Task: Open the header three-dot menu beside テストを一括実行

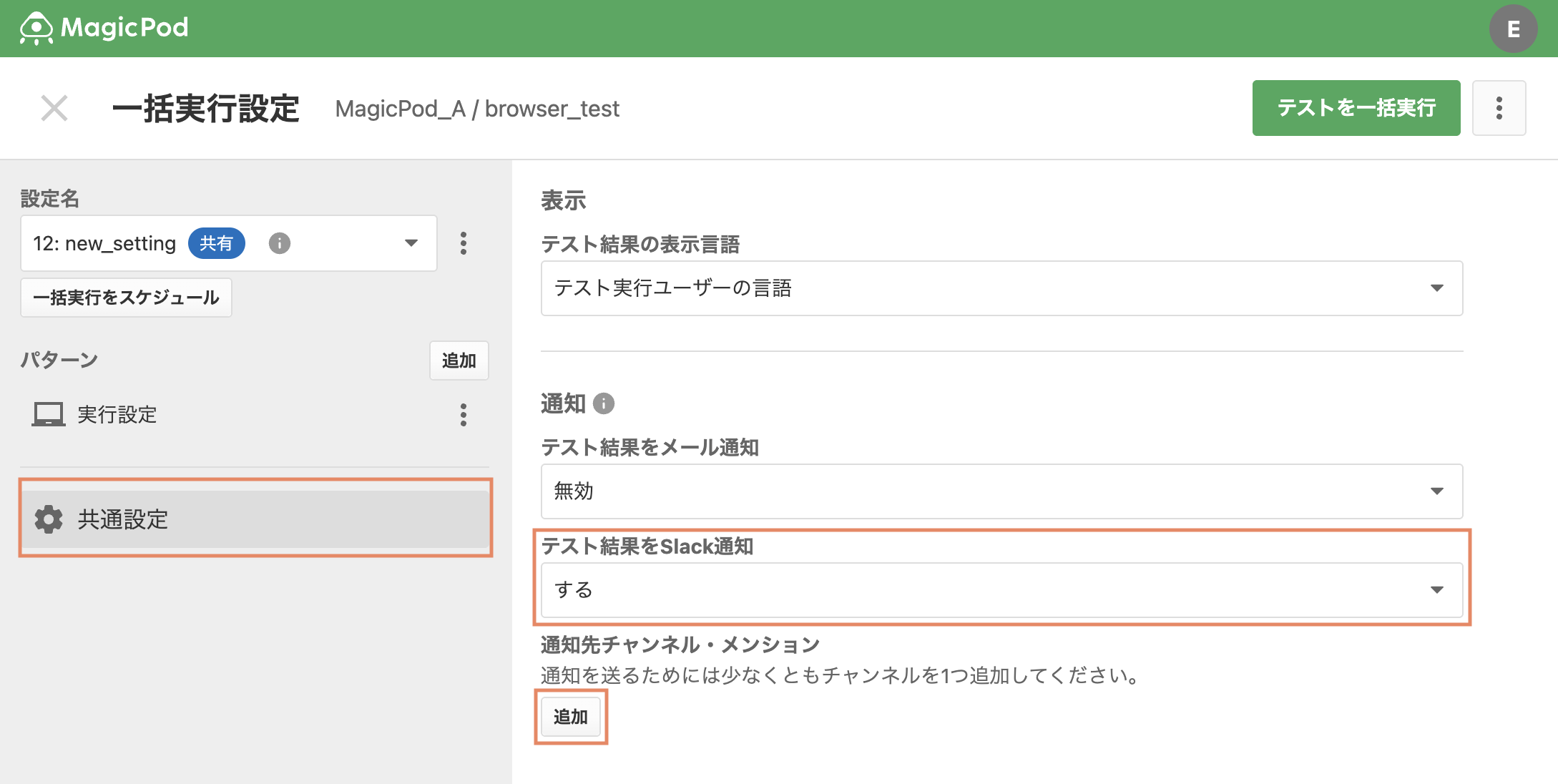Action: [x=1499, y=108]
